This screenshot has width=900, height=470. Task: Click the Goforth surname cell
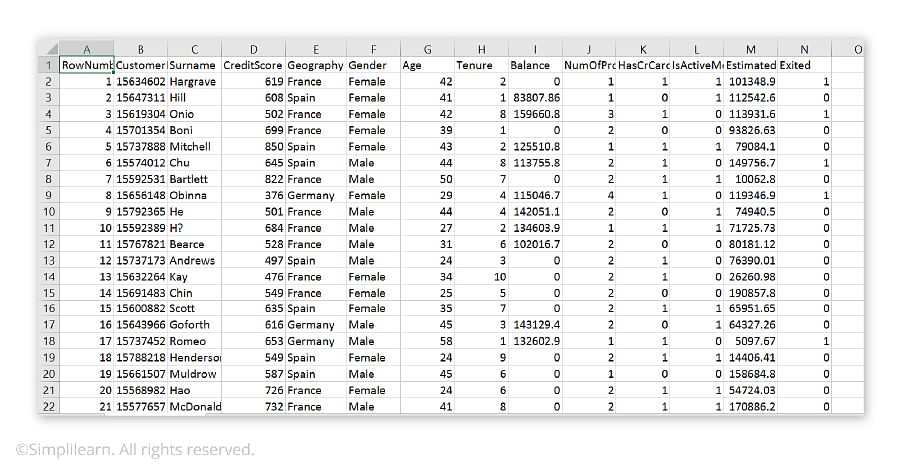click(x=193, y=325)
